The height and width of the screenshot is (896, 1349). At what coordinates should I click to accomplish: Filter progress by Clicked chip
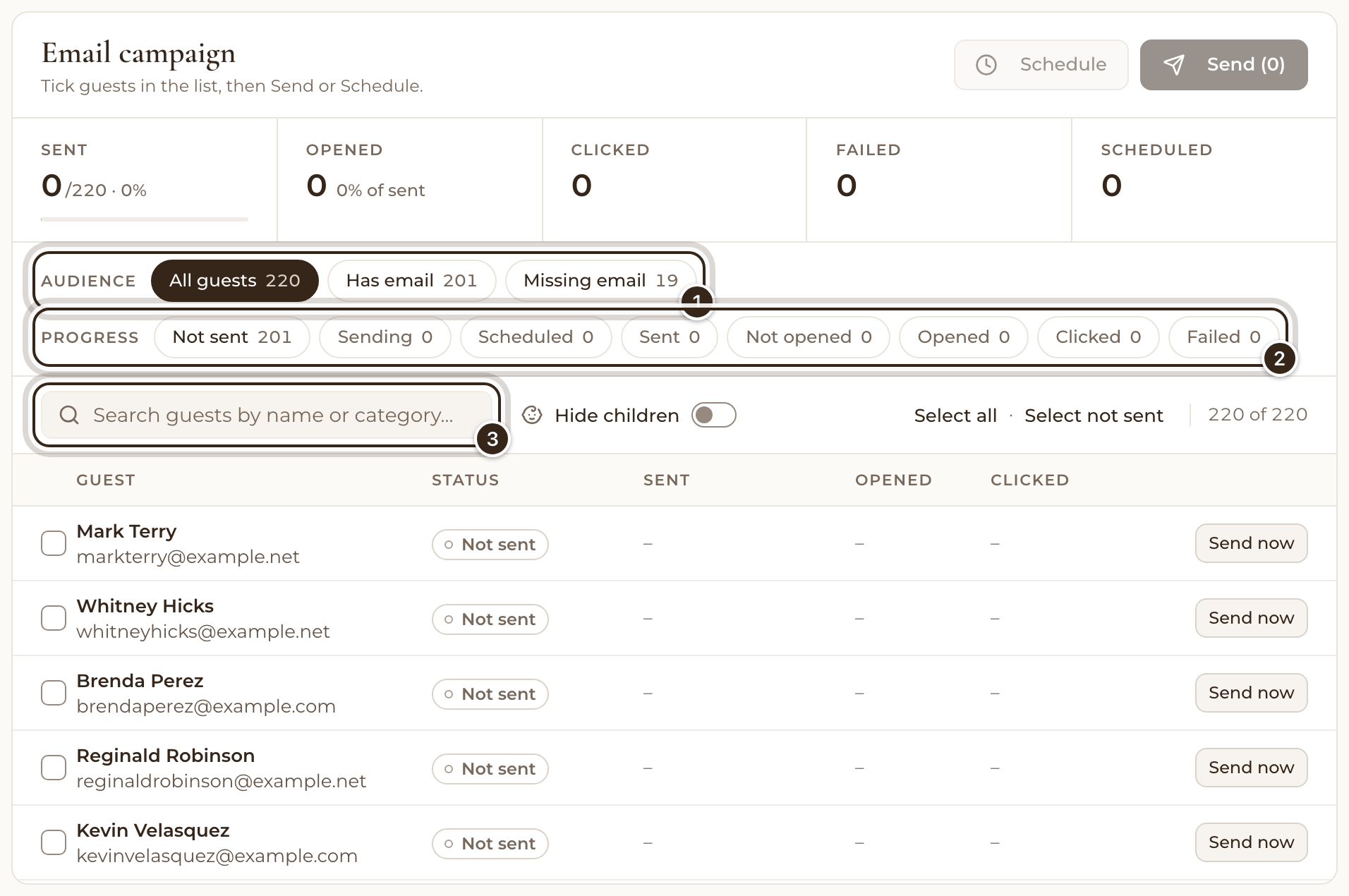tap(1098, 337)
